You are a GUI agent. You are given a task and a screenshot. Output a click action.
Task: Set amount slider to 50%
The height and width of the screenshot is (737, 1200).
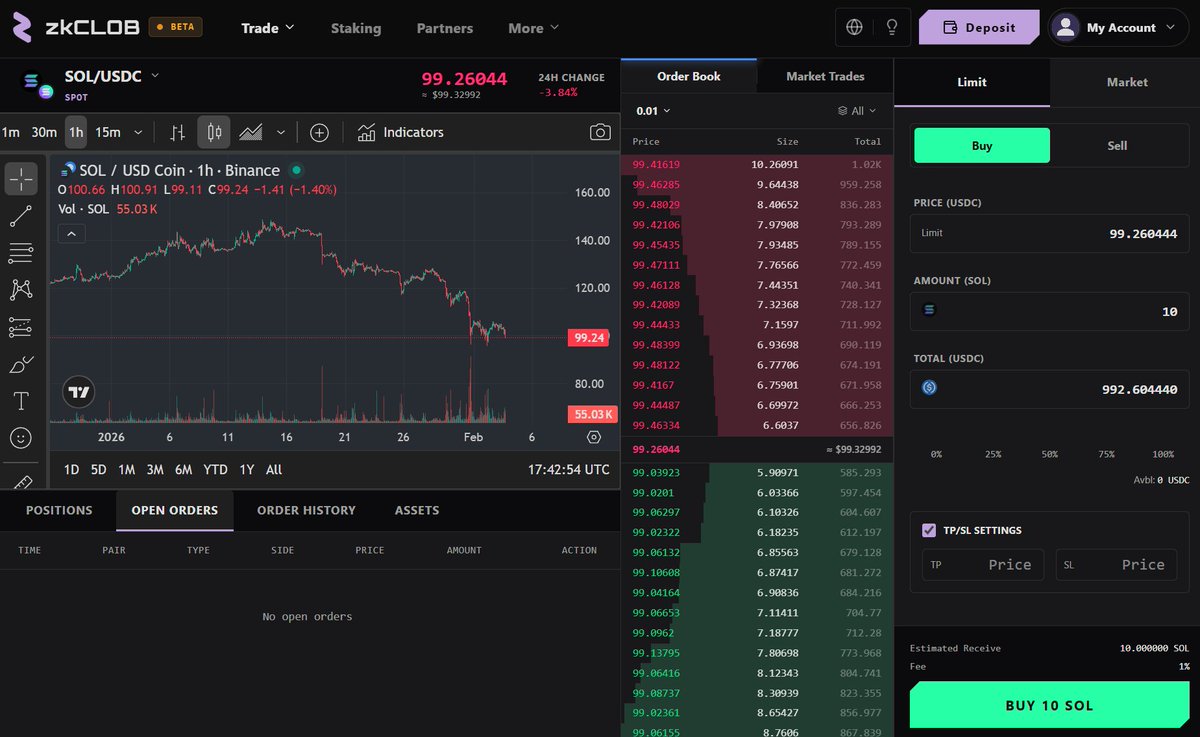pos(1049,454)
